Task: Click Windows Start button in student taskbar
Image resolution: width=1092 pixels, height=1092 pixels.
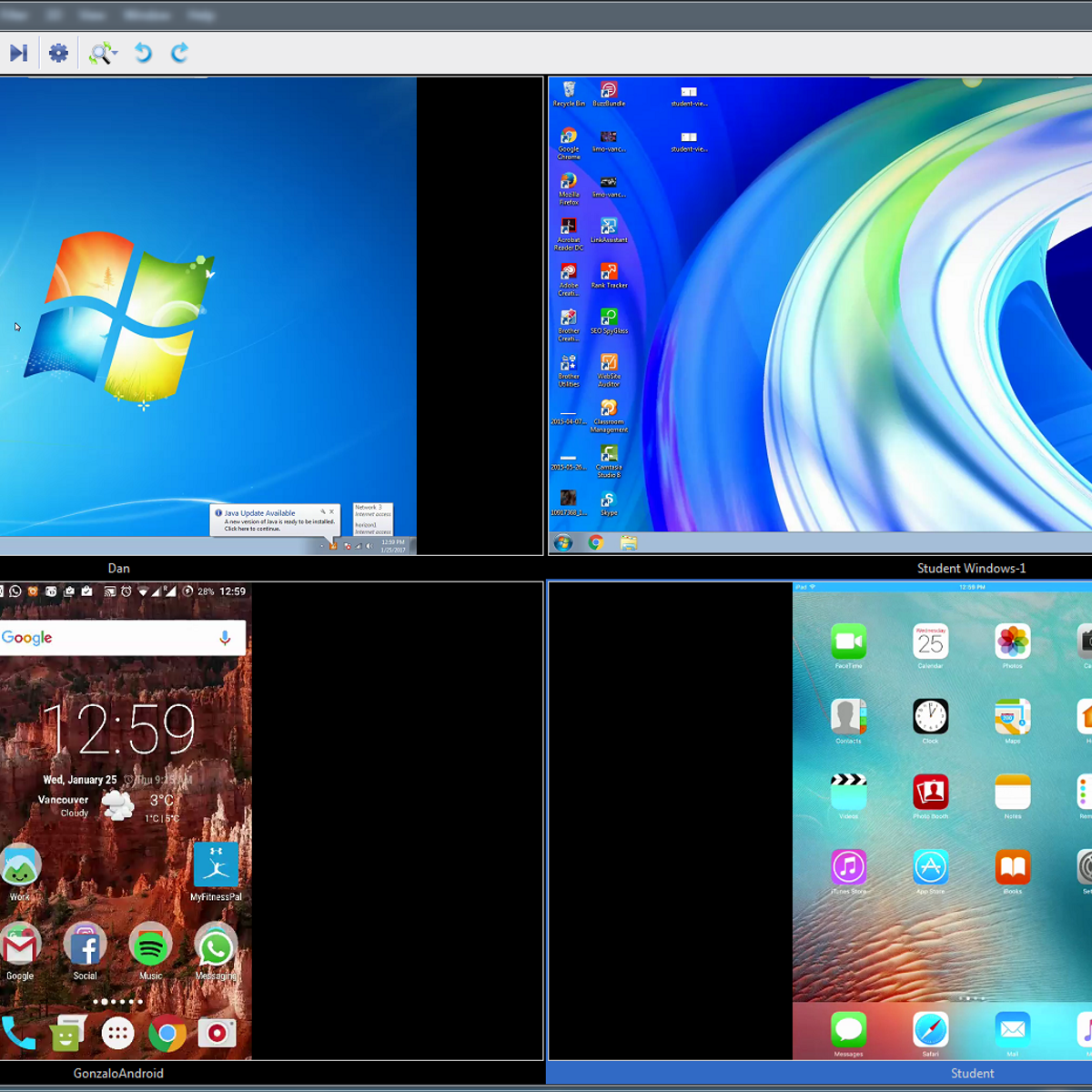Action: click(563, 542)
